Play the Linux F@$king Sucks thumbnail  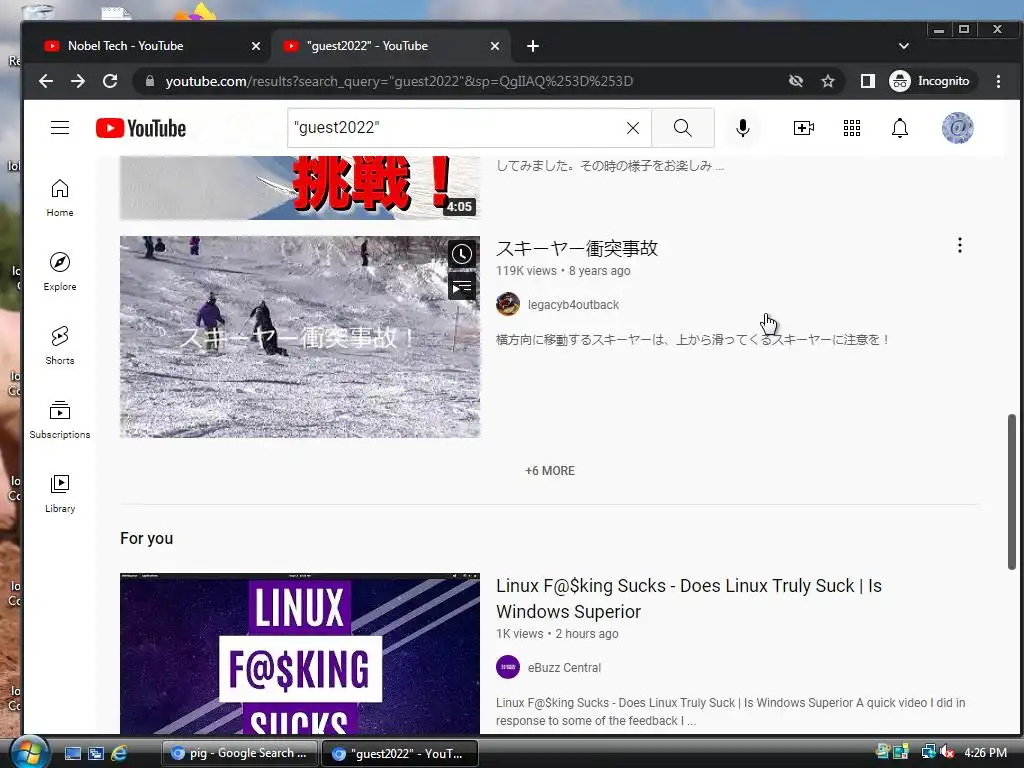click(x=300, y=654)
